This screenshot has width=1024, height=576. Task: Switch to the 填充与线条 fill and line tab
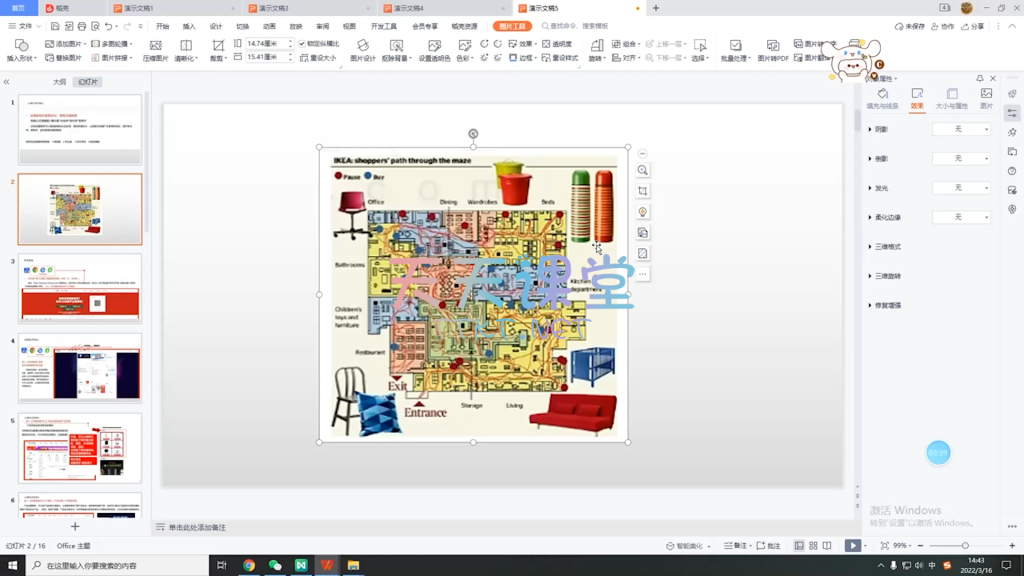click(882, 99)
